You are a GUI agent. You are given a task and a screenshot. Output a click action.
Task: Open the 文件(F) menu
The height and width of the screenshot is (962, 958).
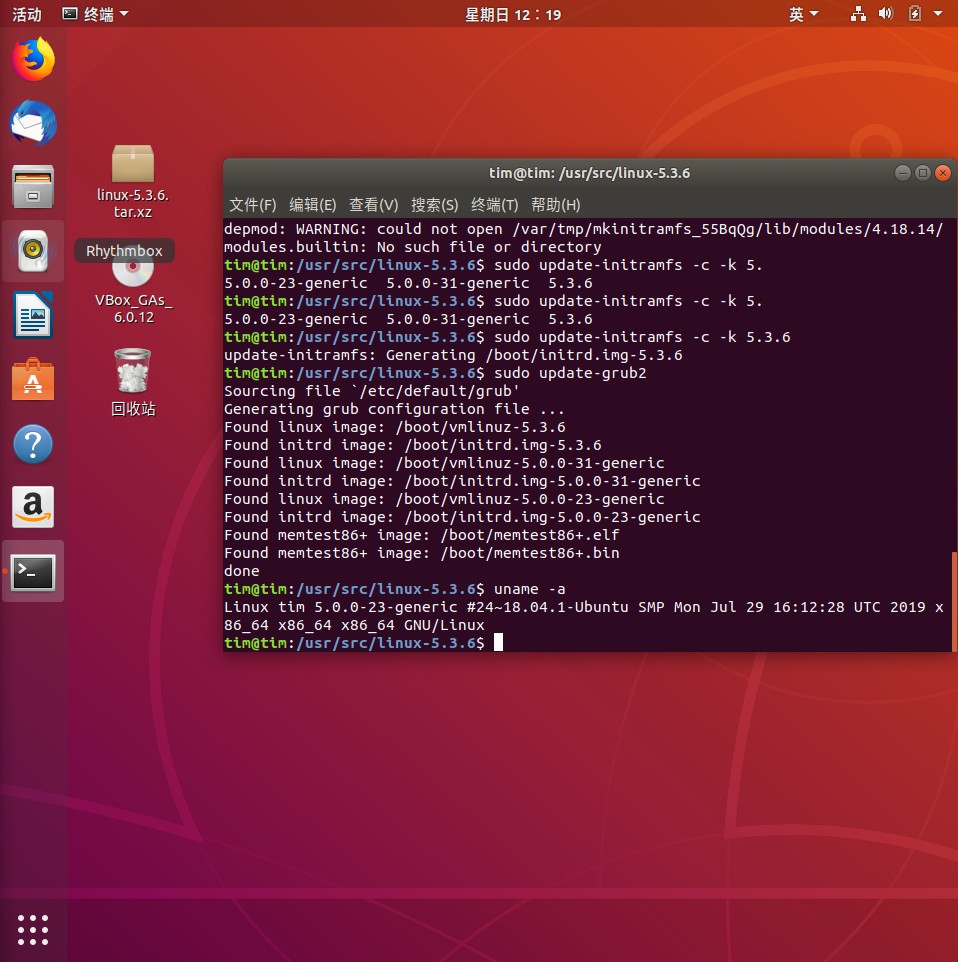tap(252, 205)
